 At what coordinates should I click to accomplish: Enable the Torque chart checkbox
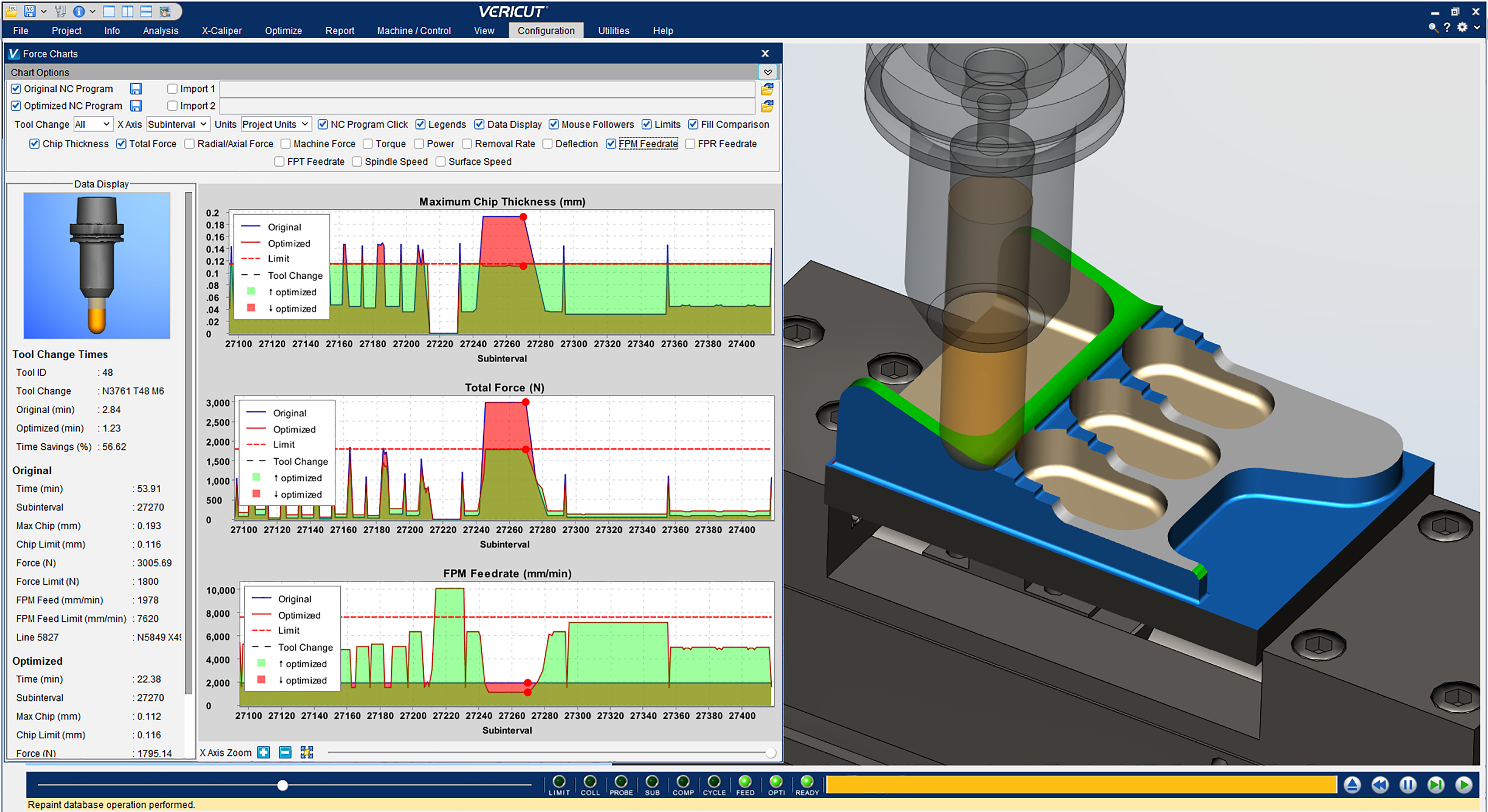[368, 143]
